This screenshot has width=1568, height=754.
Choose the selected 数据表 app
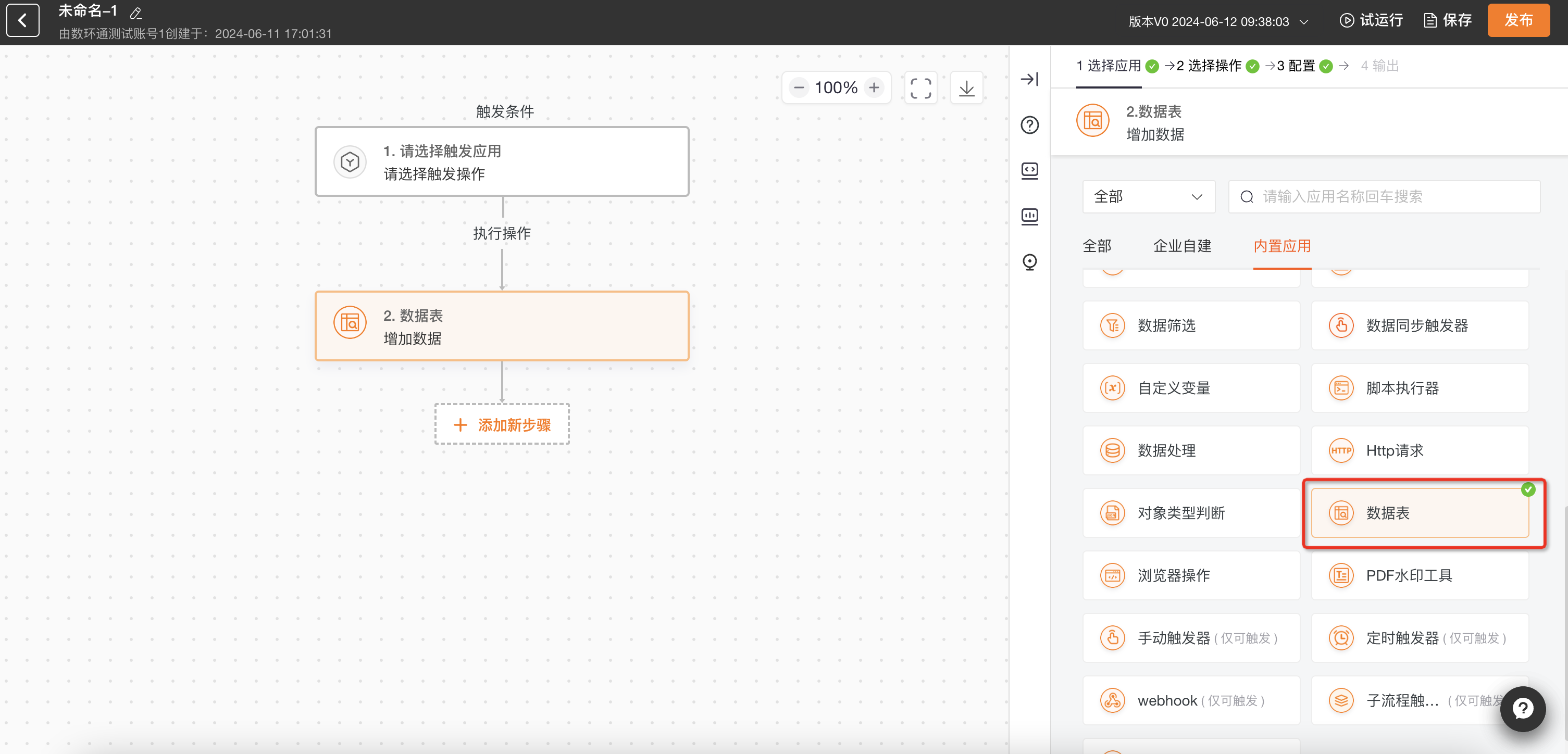1420,513
